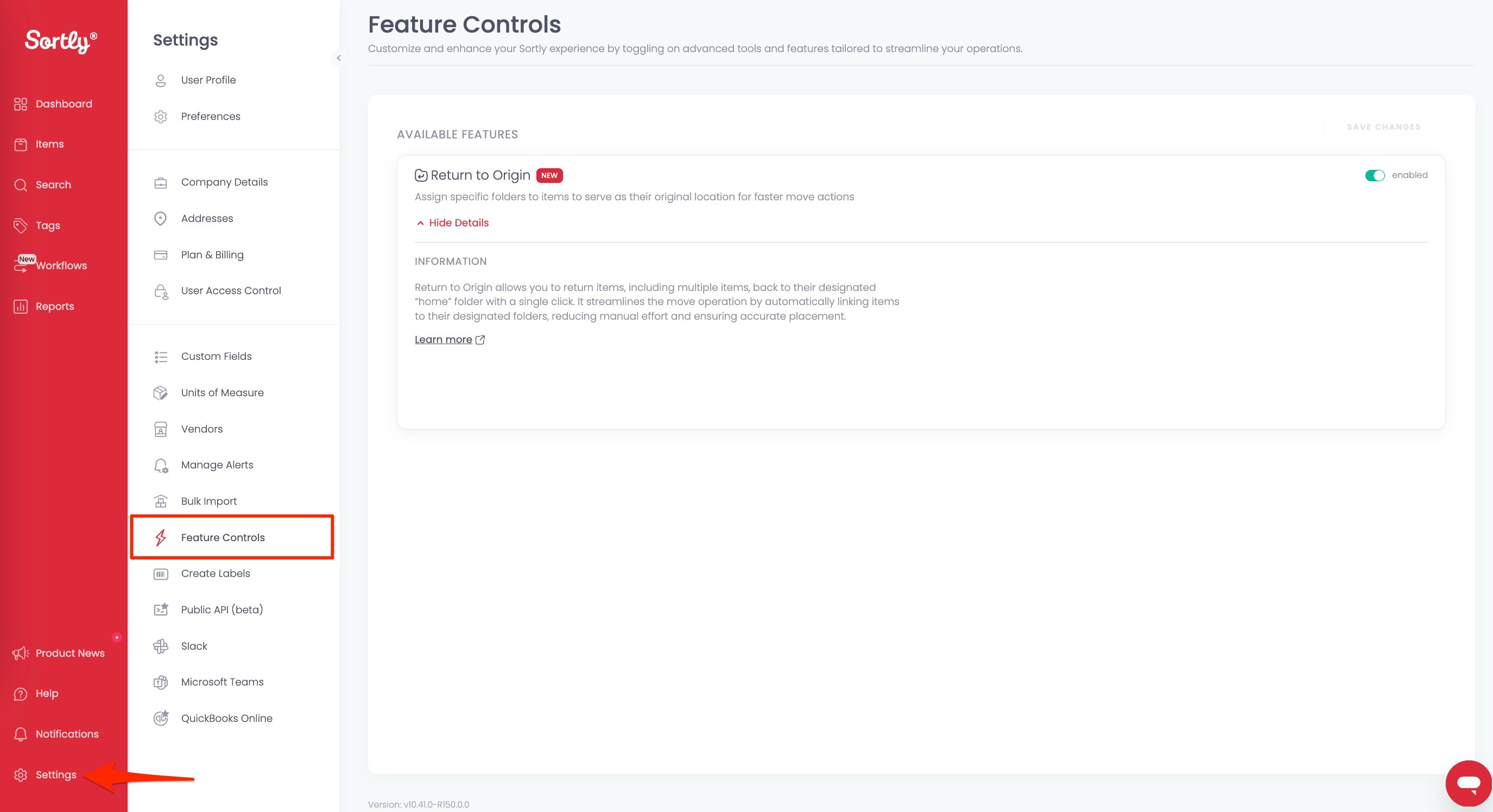This screenshot has height=812, width=1493.
Task: Open User Access Control settings
Action: click(231, 291)
